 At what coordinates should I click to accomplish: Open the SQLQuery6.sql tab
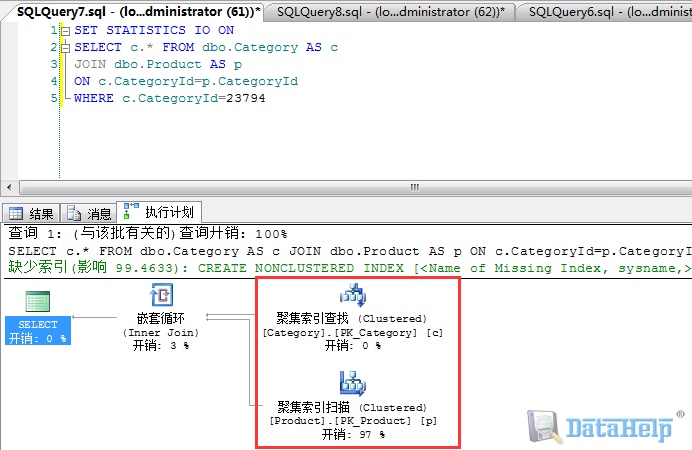(x=607, y=12)
